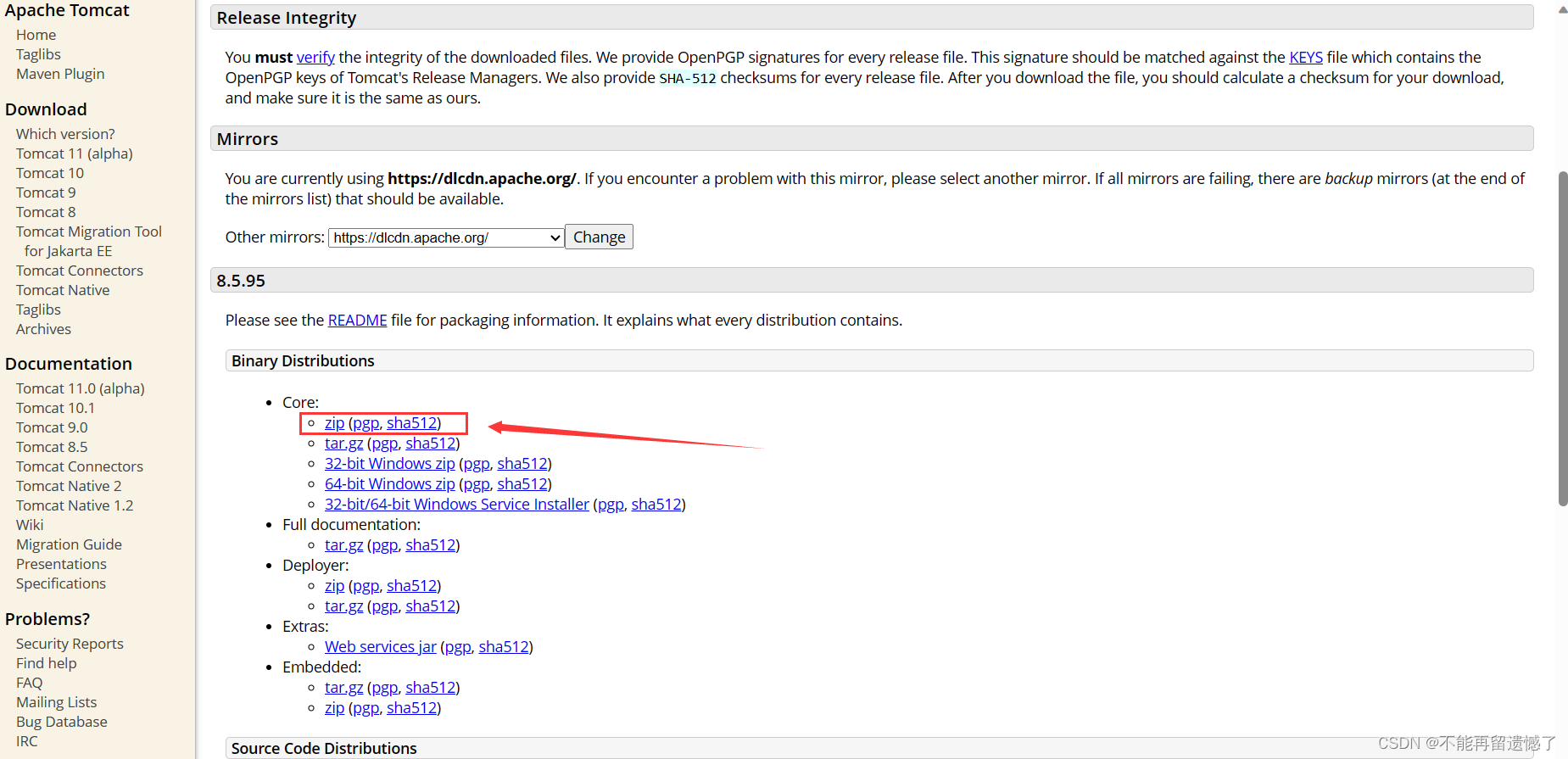Select Tomcat 11 (alpha) download page

(x=75, y=153)
